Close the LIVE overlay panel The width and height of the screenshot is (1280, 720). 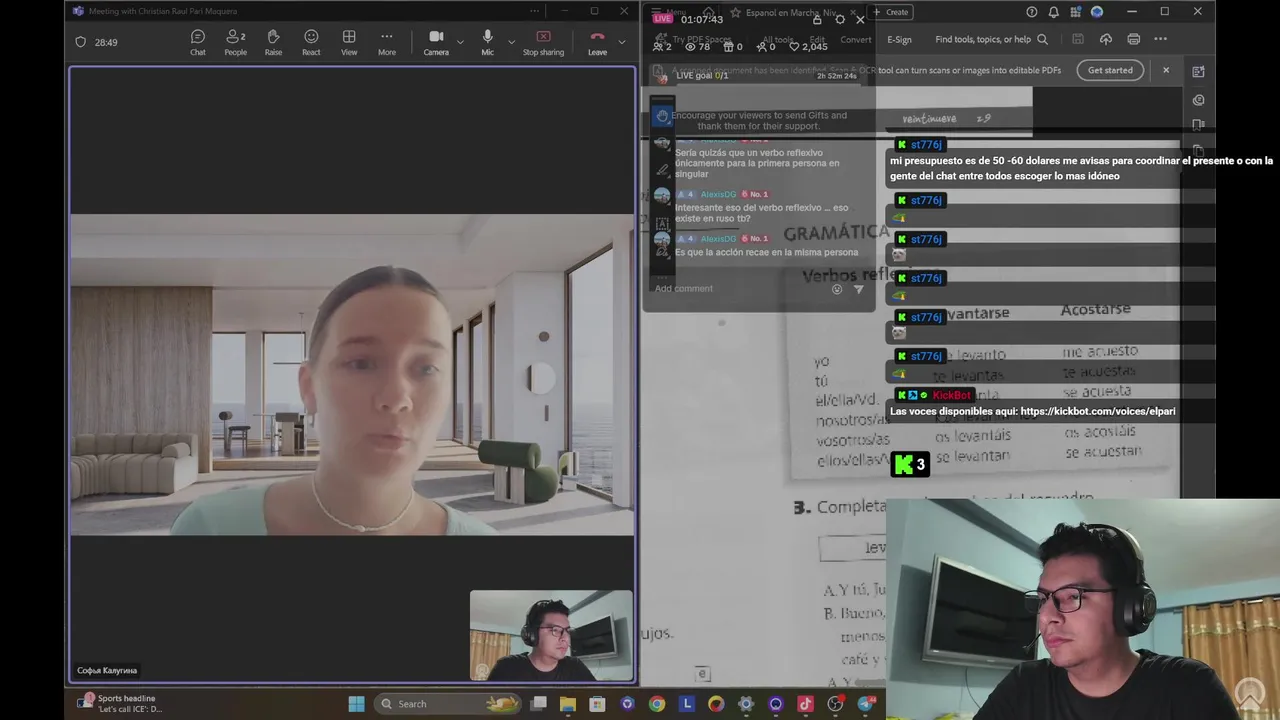coord(860,19)
